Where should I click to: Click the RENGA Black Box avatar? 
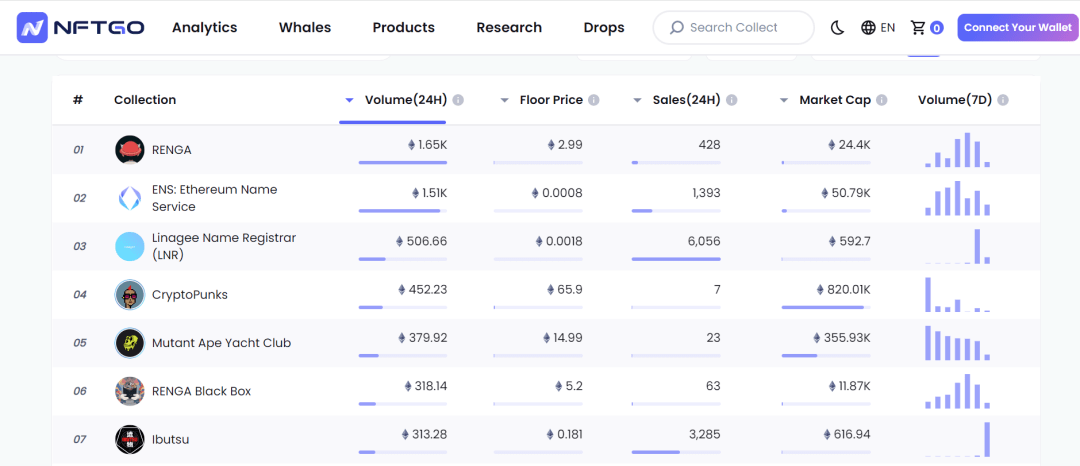129,391
